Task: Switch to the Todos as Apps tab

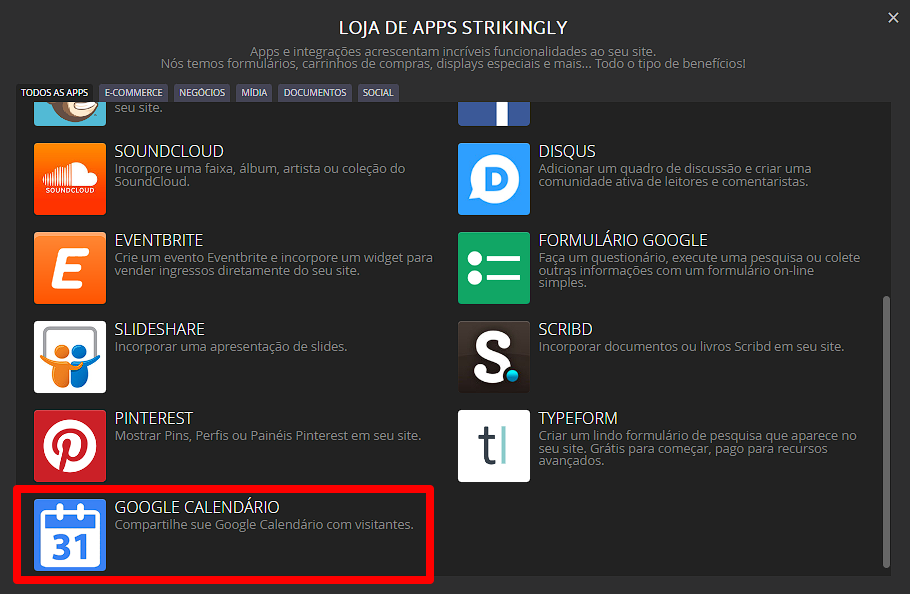Action: (55, 93)
